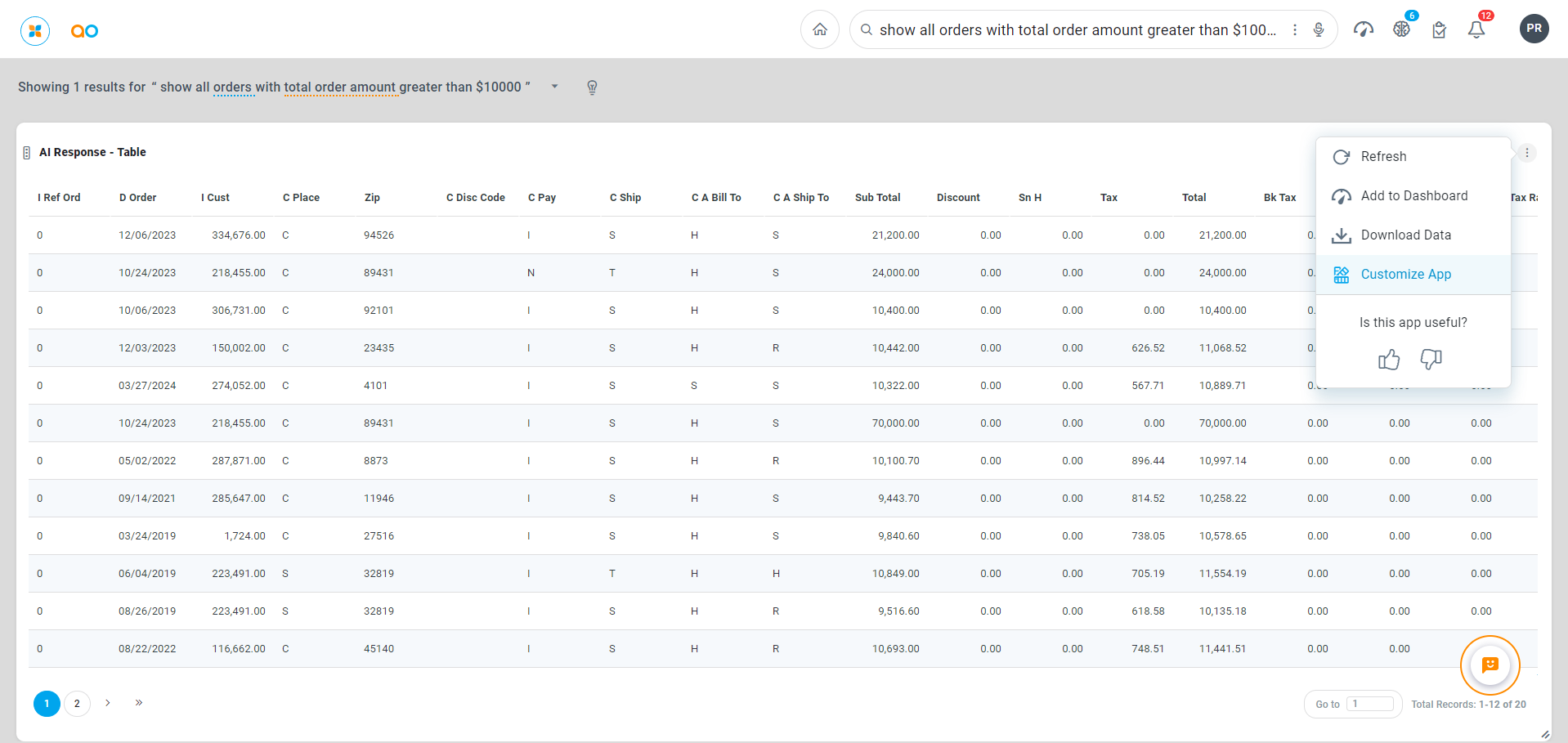1568x743 pixels.
Task: Click the thumbs down feedback icon
Action: pyautogui.click(x=1431, y=360)
